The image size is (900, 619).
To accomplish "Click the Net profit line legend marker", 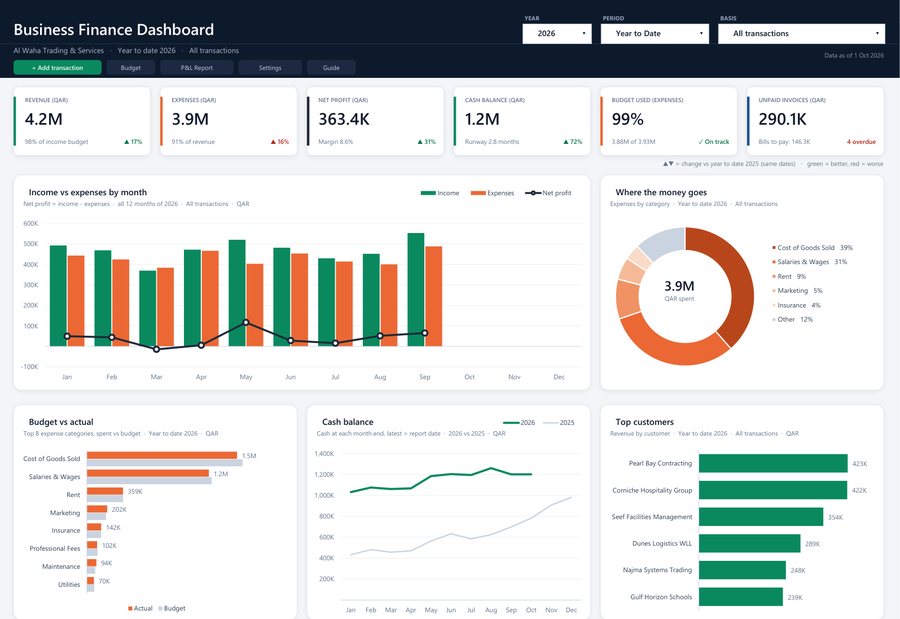I will pyautogui.click(x=533, y=193).
